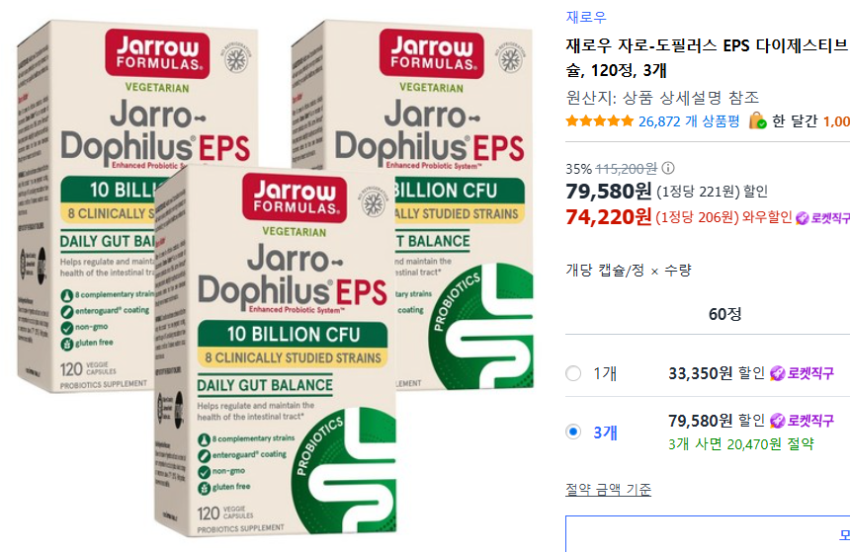Click the 79,580원 discounted price text
The image size is (850, 552).
(x=608, y=191)
